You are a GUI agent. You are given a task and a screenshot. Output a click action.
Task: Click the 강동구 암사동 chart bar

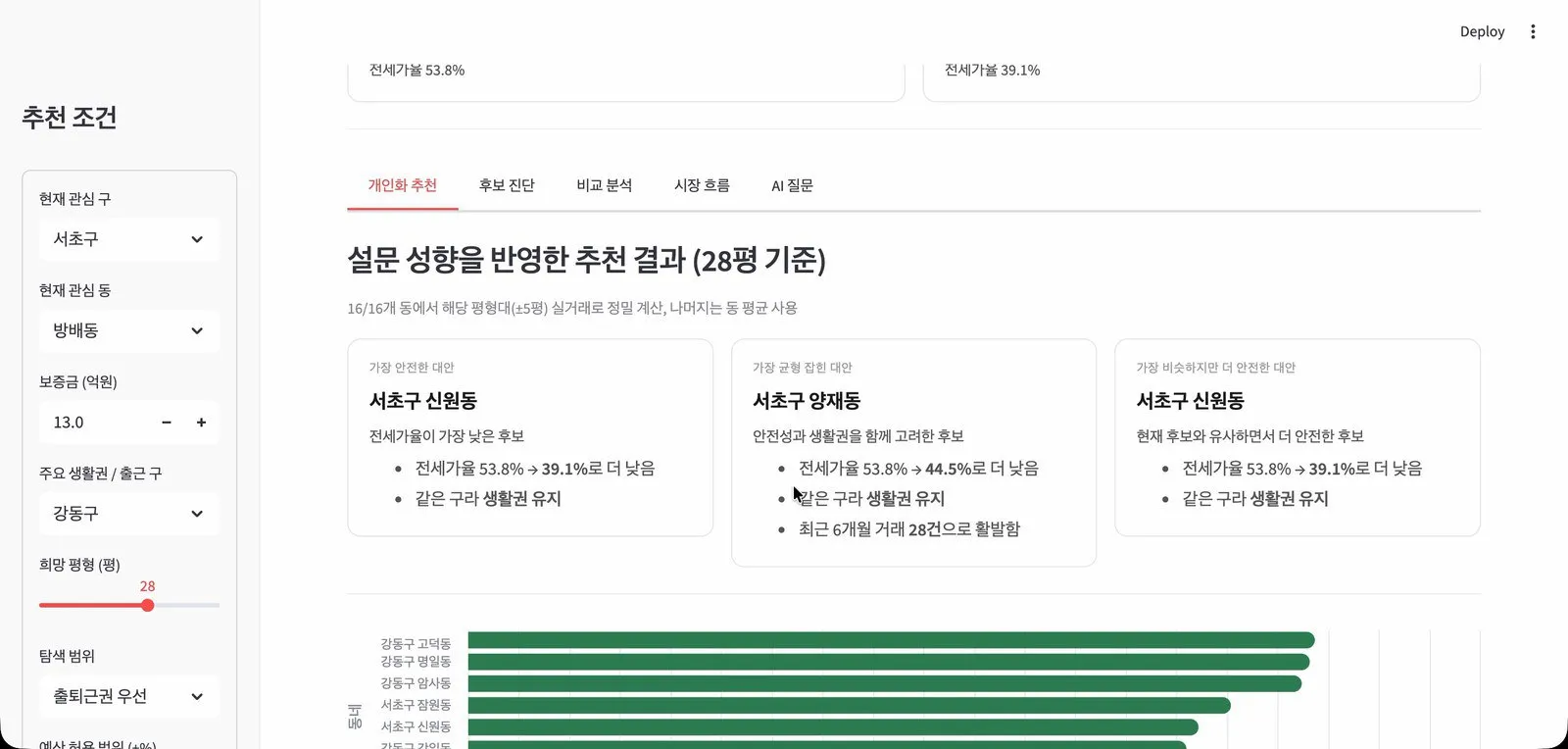click(885, 683)
